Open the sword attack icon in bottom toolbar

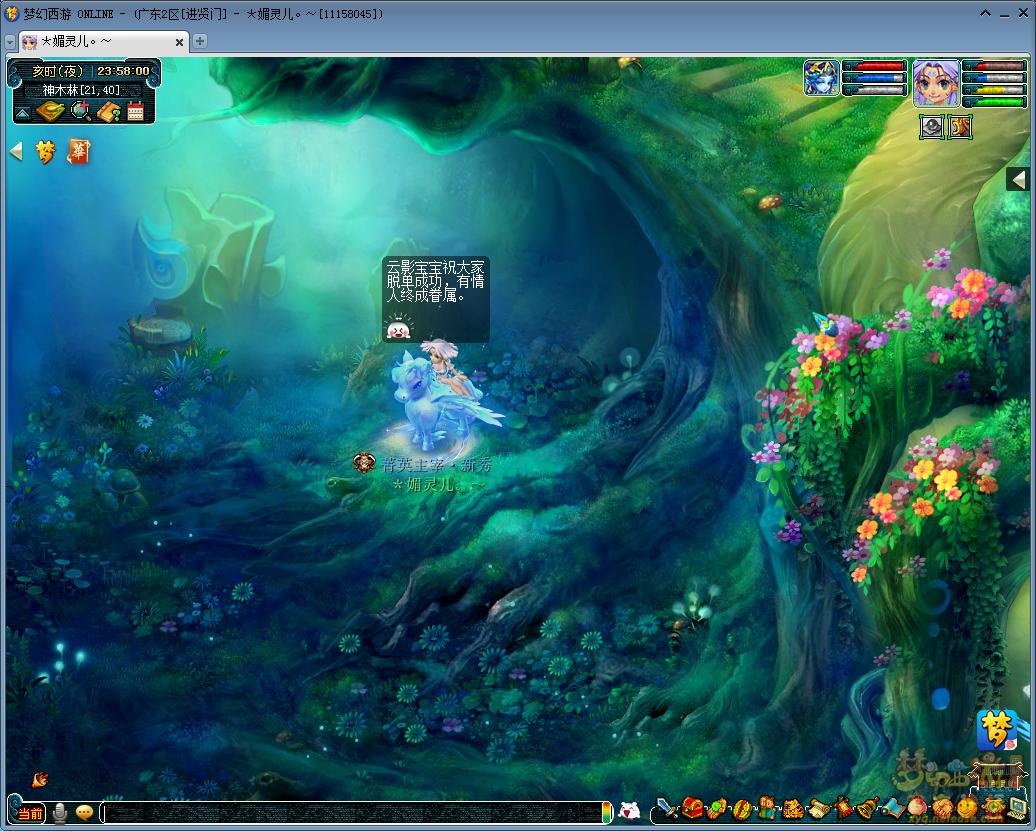click(666, 807)
